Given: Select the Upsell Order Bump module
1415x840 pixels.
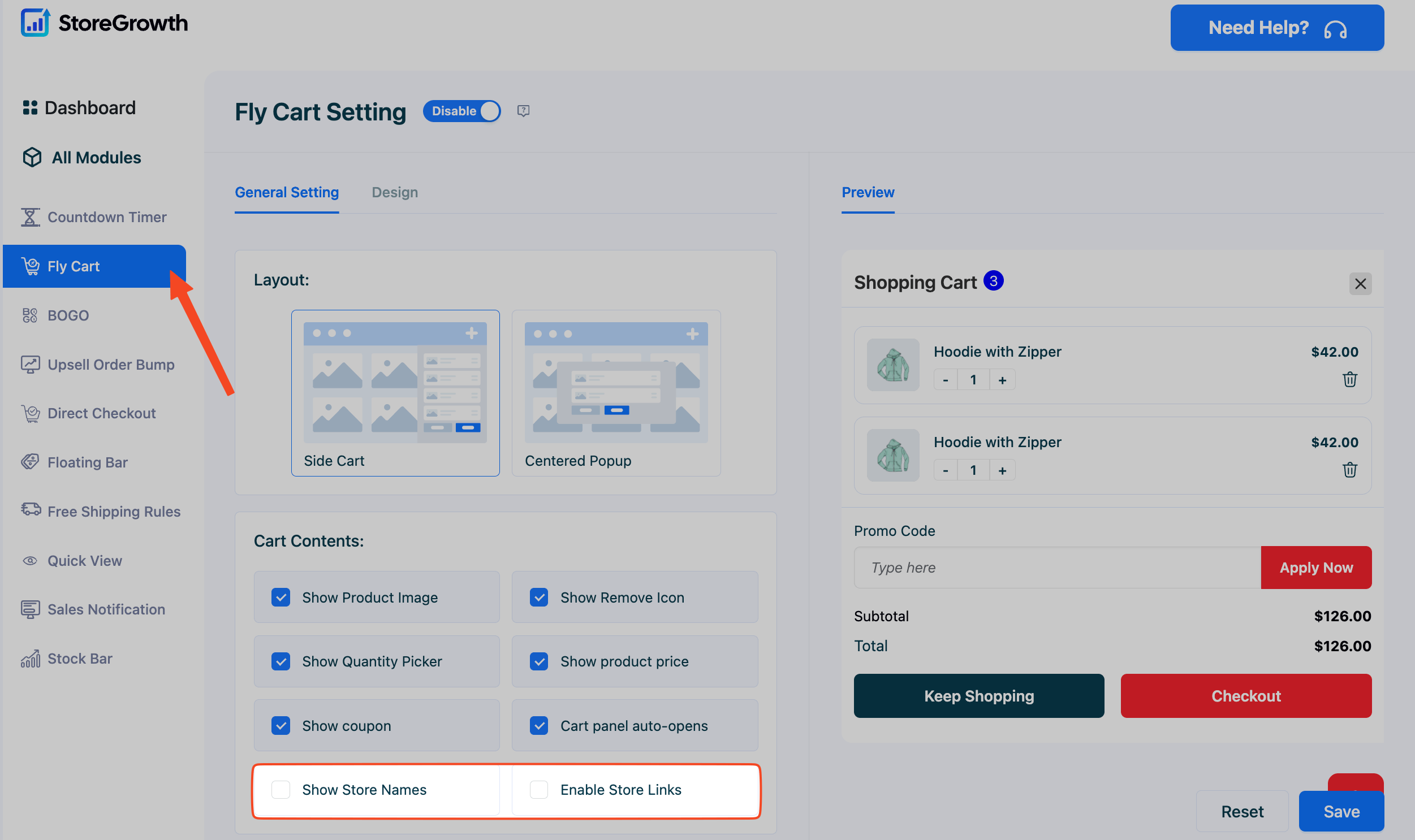Looking at the screenshot, I should [111, 364].
